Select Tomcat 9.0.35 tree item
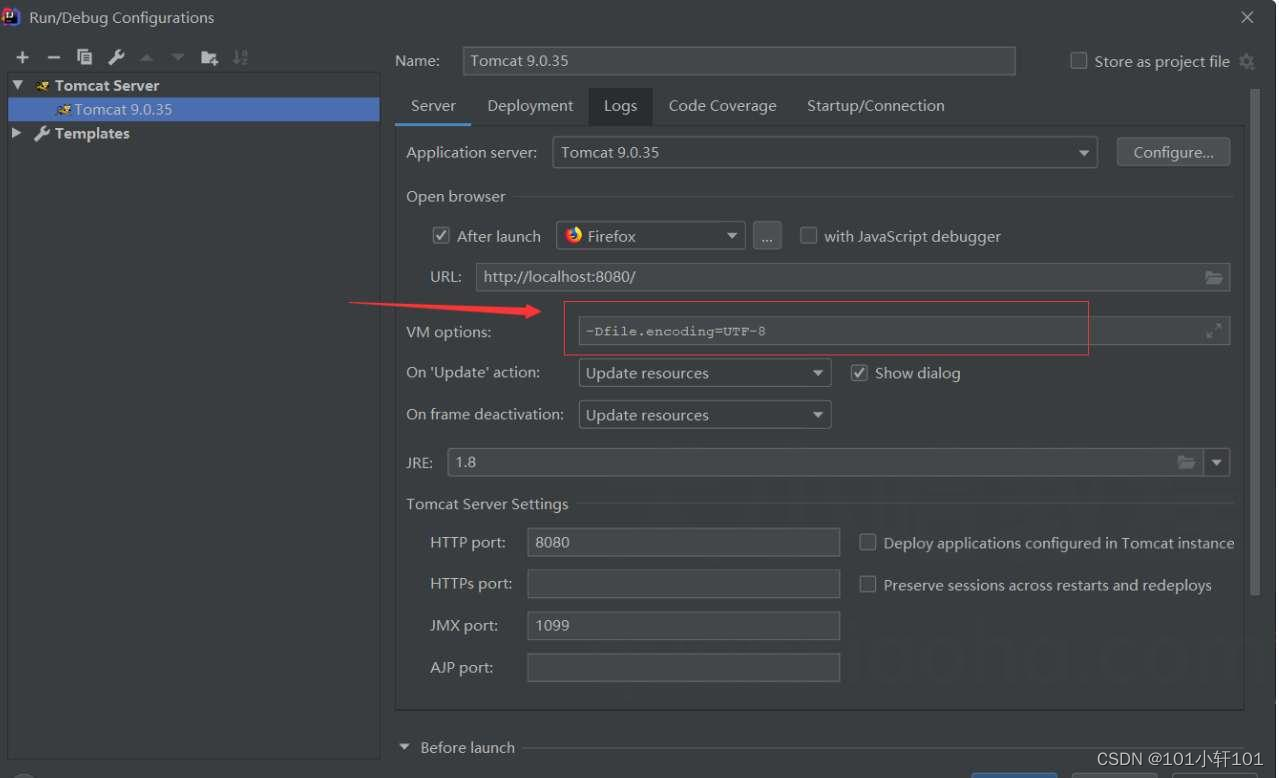Viewport: 1279px width, 778px height. [x=194, y=109]
